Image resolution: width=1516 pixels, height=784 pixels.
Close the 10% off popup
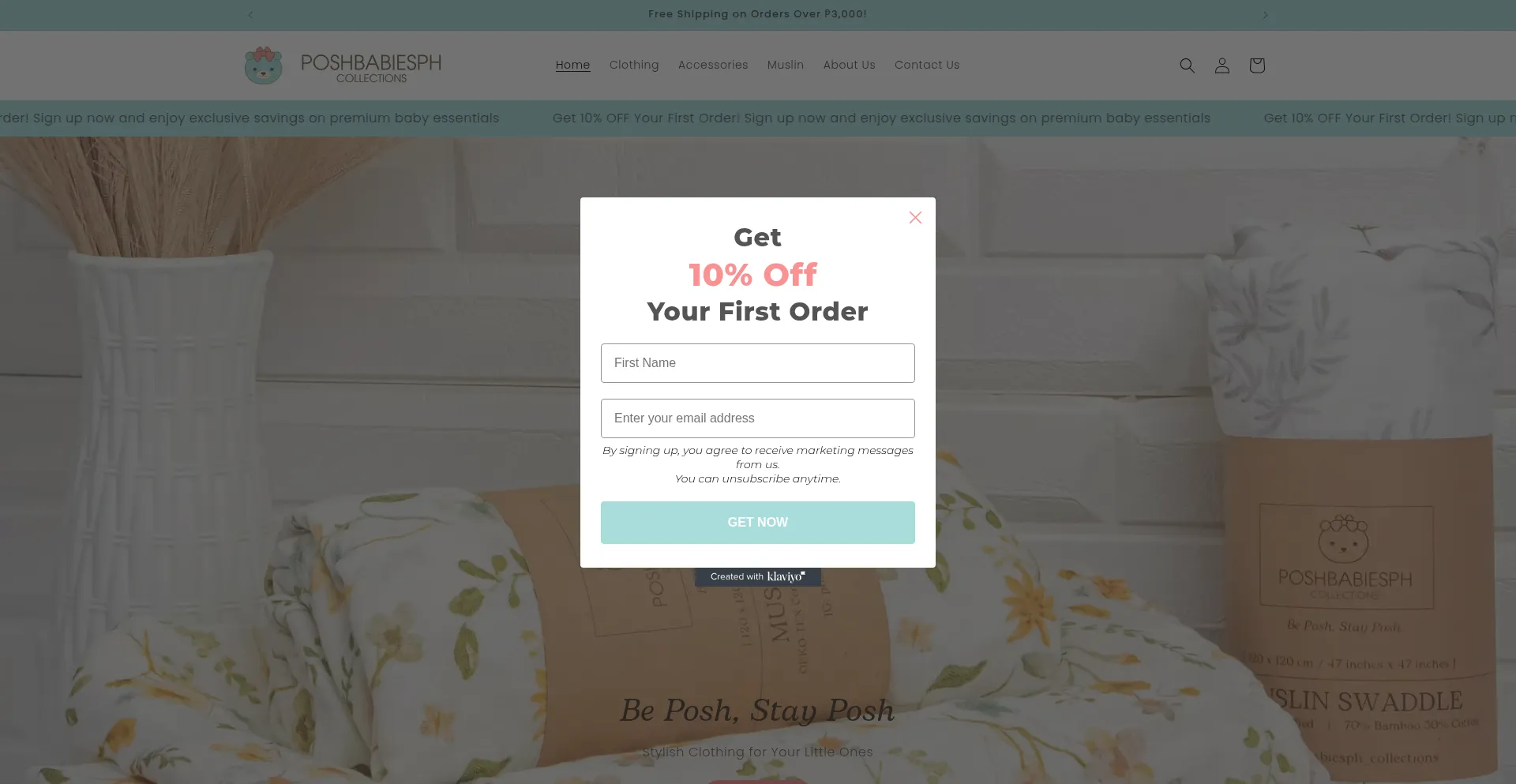click(x=915, y=217)
